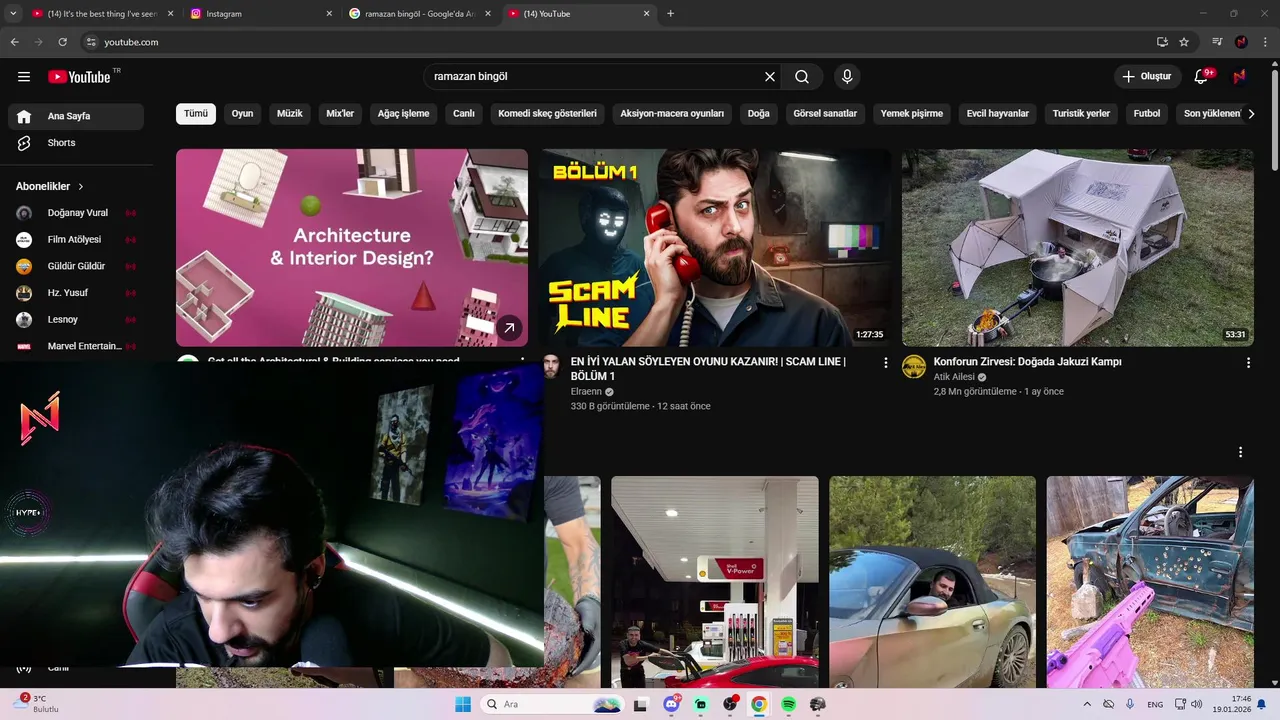Open the Shorts shelf three-dot menu
1280x720 pixels.
(x=1240, y=453)
